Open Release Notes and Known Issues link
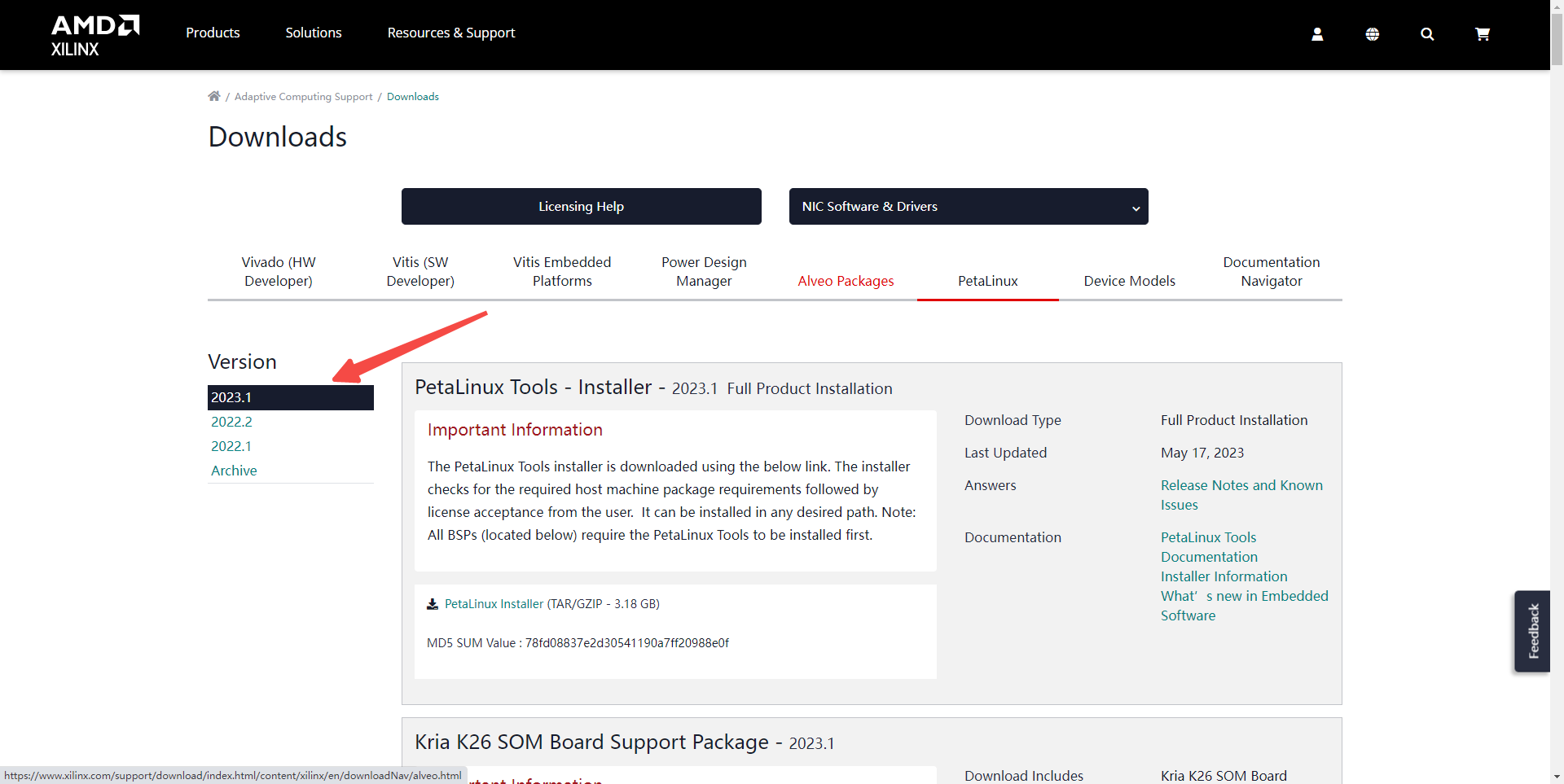Image resolution: width=1564 pixels, height=784 pixels. [x=1241, y=495]
